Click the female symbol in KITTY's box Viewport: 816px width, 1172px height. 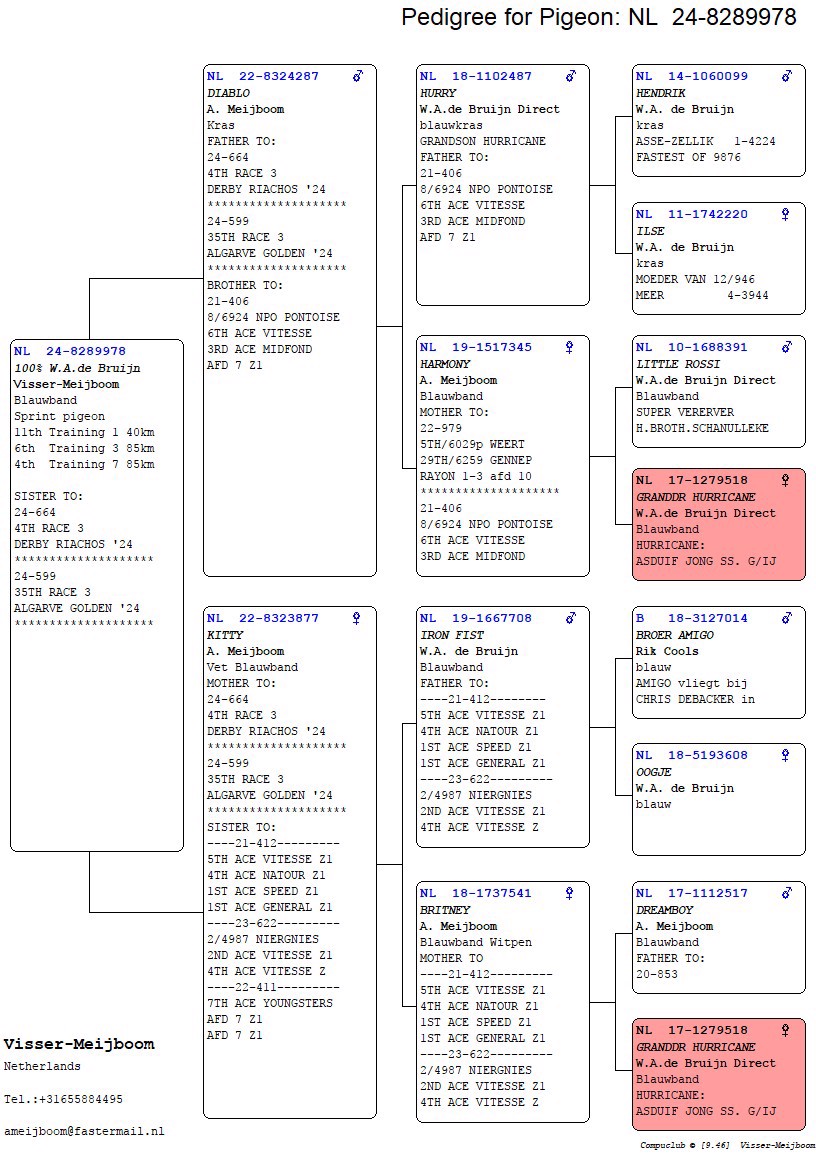(x=357, y=618)
